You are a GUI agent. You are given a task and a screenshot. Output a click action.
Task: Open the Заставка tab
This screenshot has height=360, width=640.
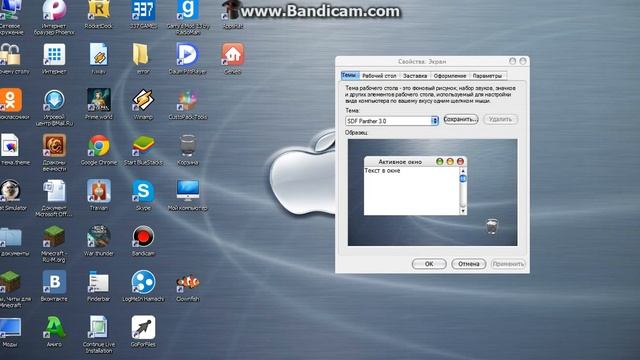click(x=415, y=76)
